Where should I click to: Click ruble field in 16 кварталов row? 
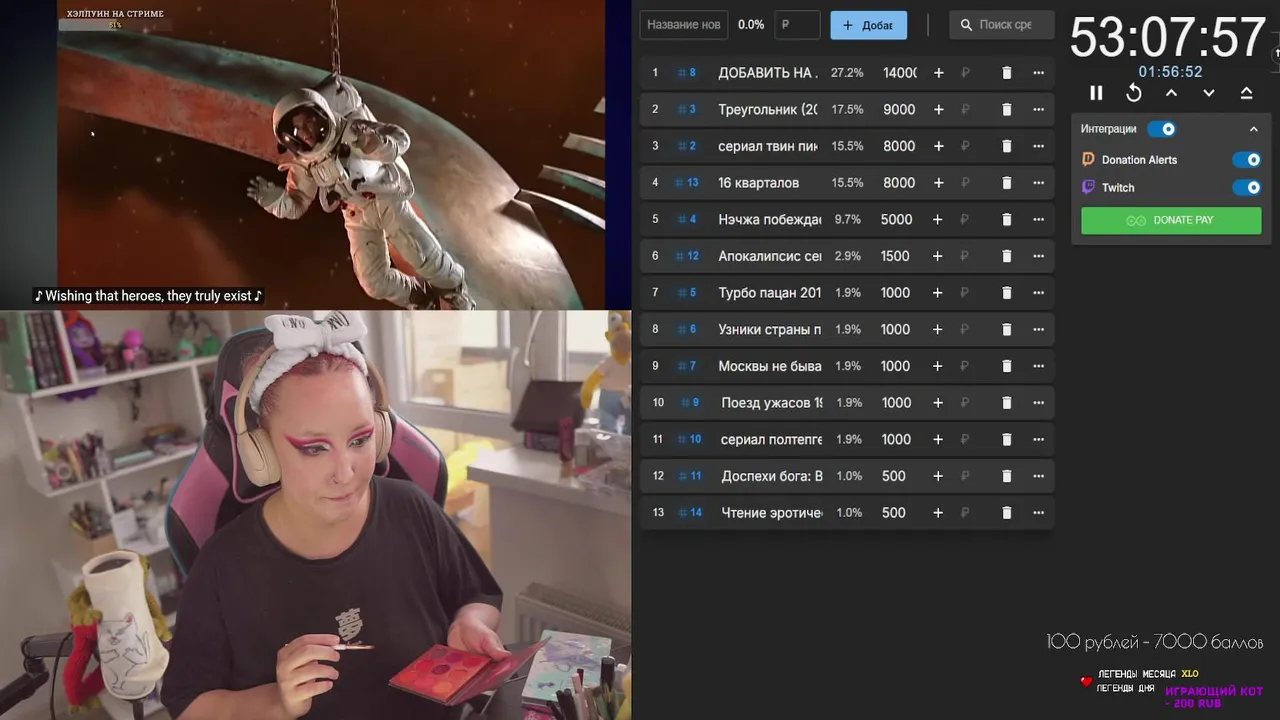coord(967,183)
